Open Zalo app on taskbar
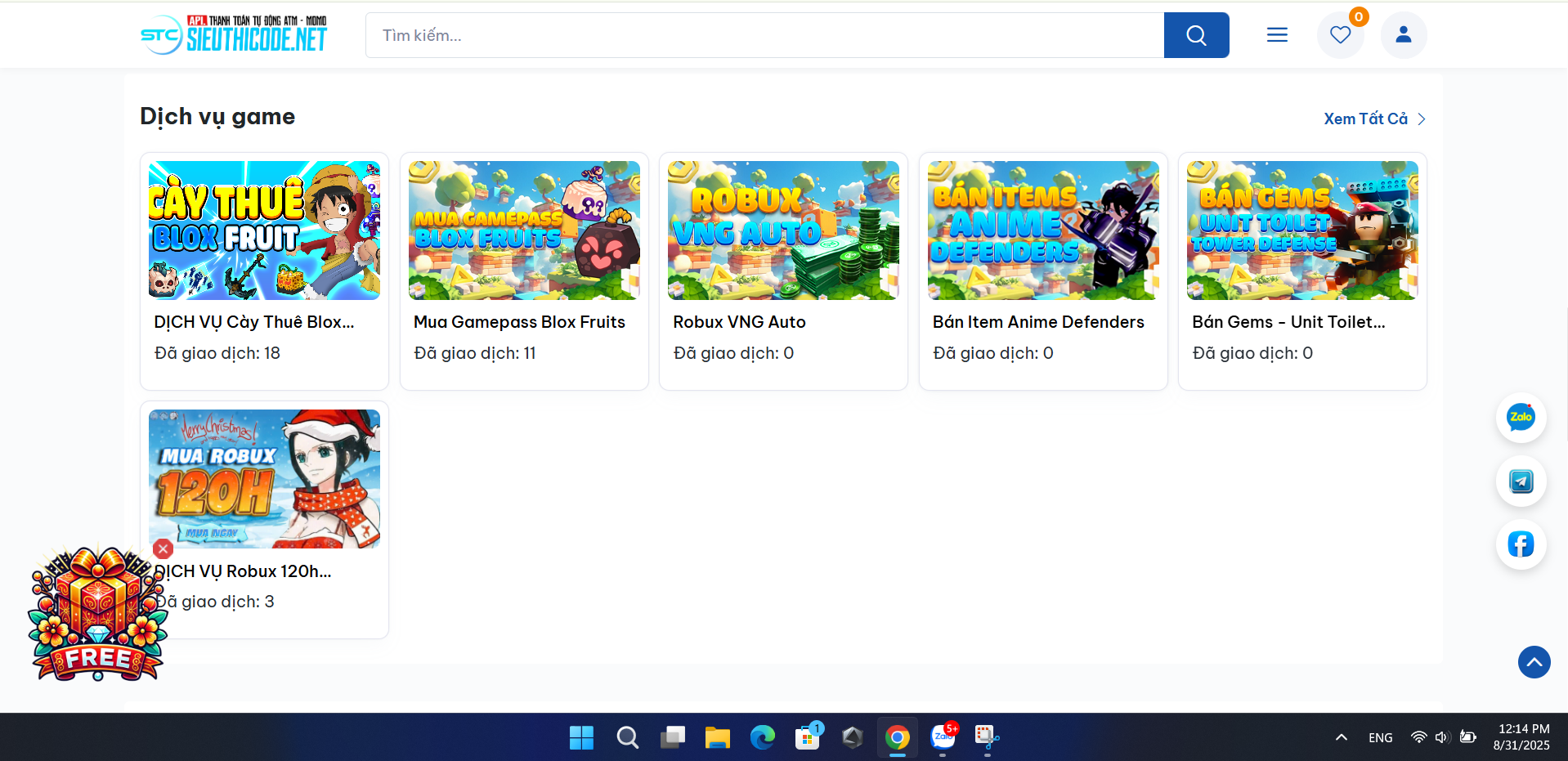This screenshot has width=1568, height=761. coord(943,737)
